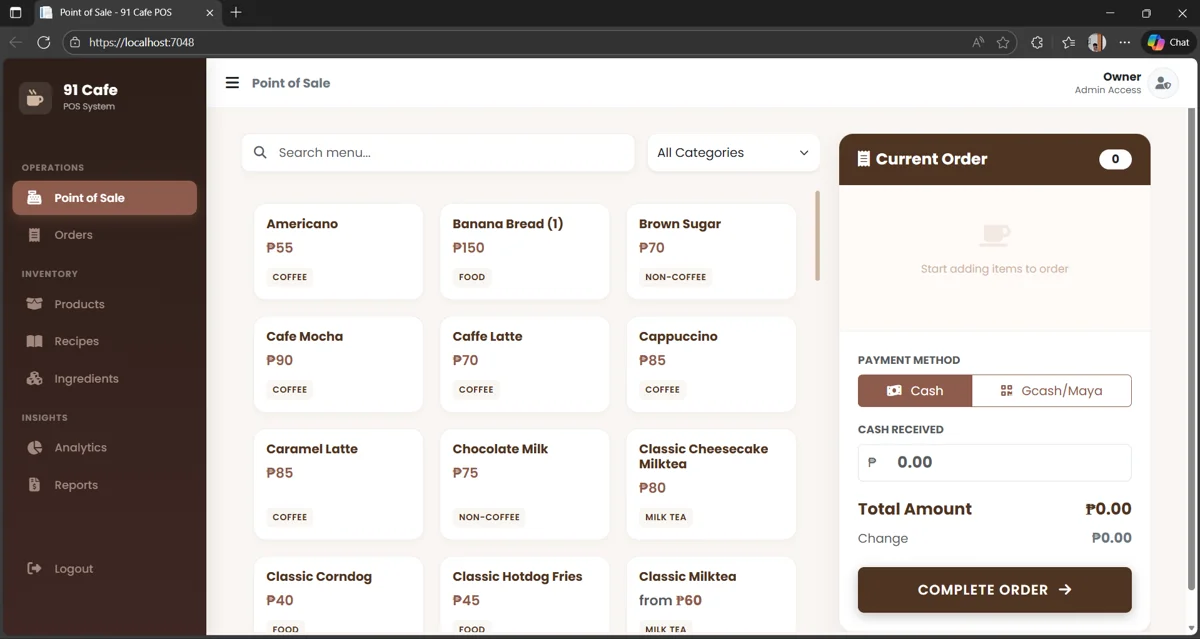Open the browser profile avatar
Viewport: 1200px width, 639px height.
pos(1097,42)
